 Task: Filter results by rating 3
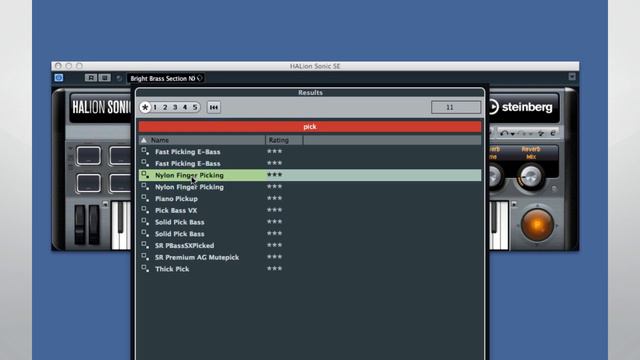(x=175, y=107)
